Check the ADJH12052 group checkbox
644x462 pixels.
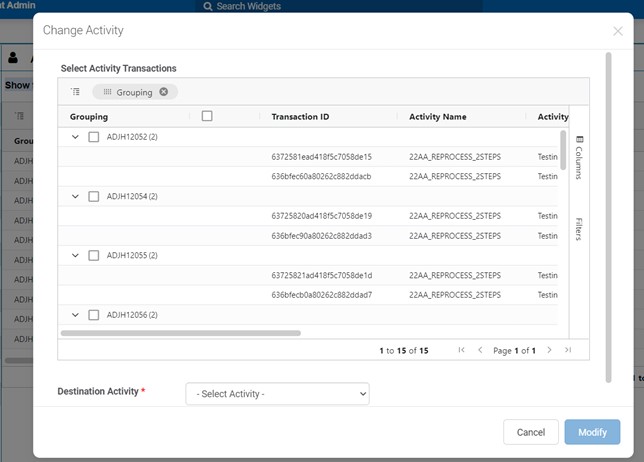pyautogui.click(x=94, y=137)
